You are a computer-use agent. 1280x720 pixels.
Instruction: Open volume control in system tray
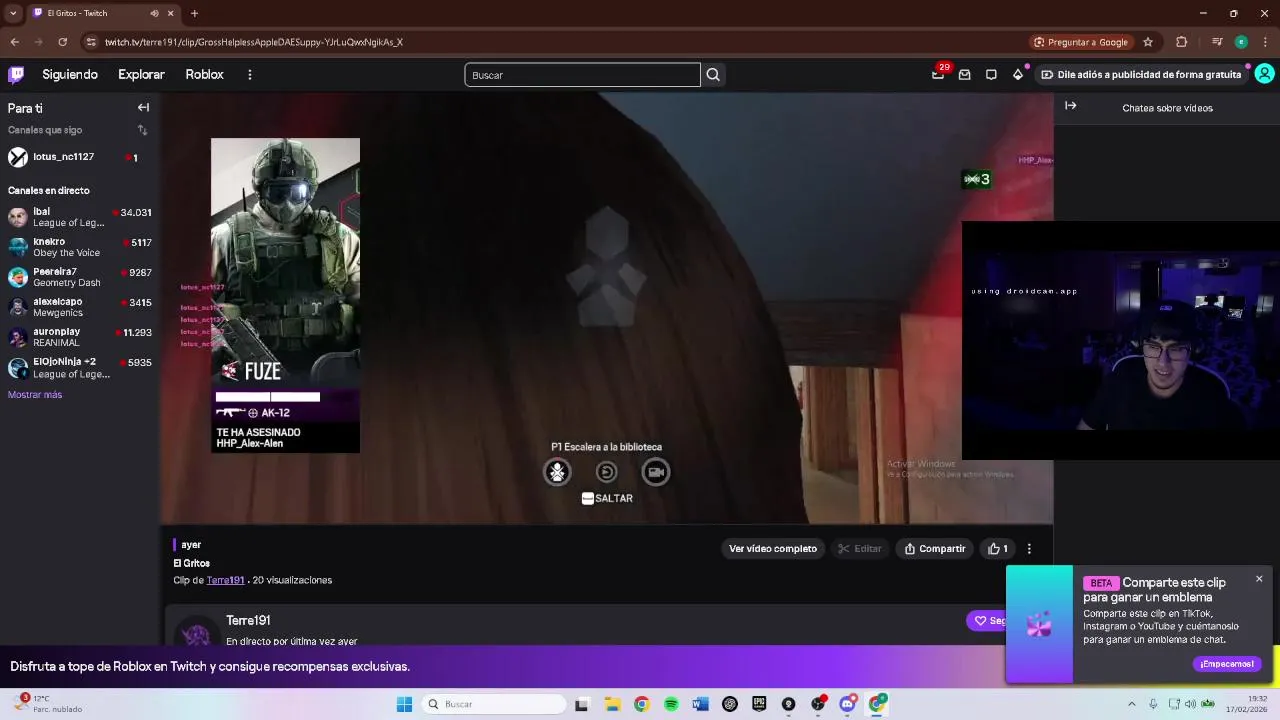point(1190,704)
